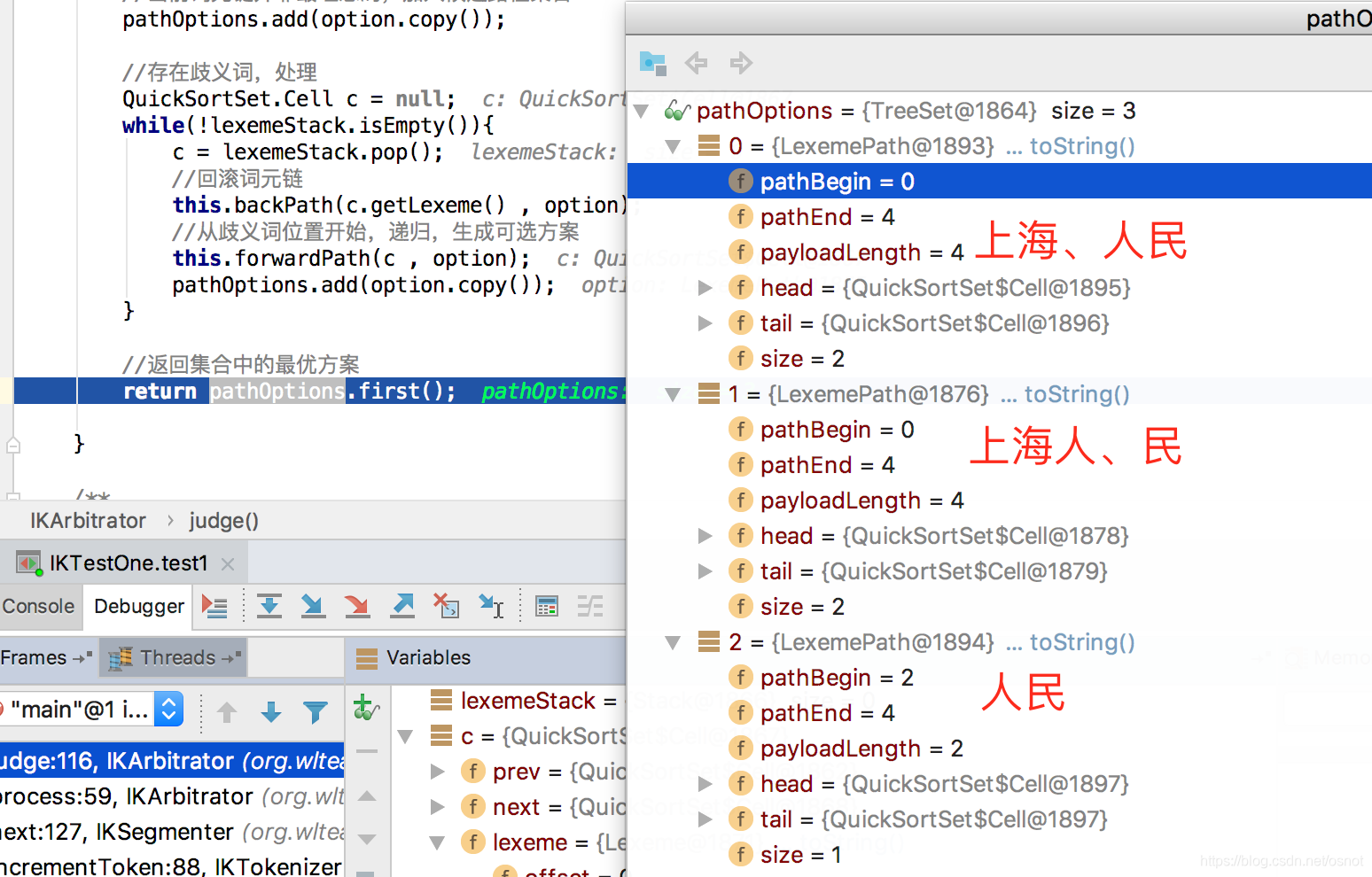Click the Run to Cursor icon

(491, 606)
